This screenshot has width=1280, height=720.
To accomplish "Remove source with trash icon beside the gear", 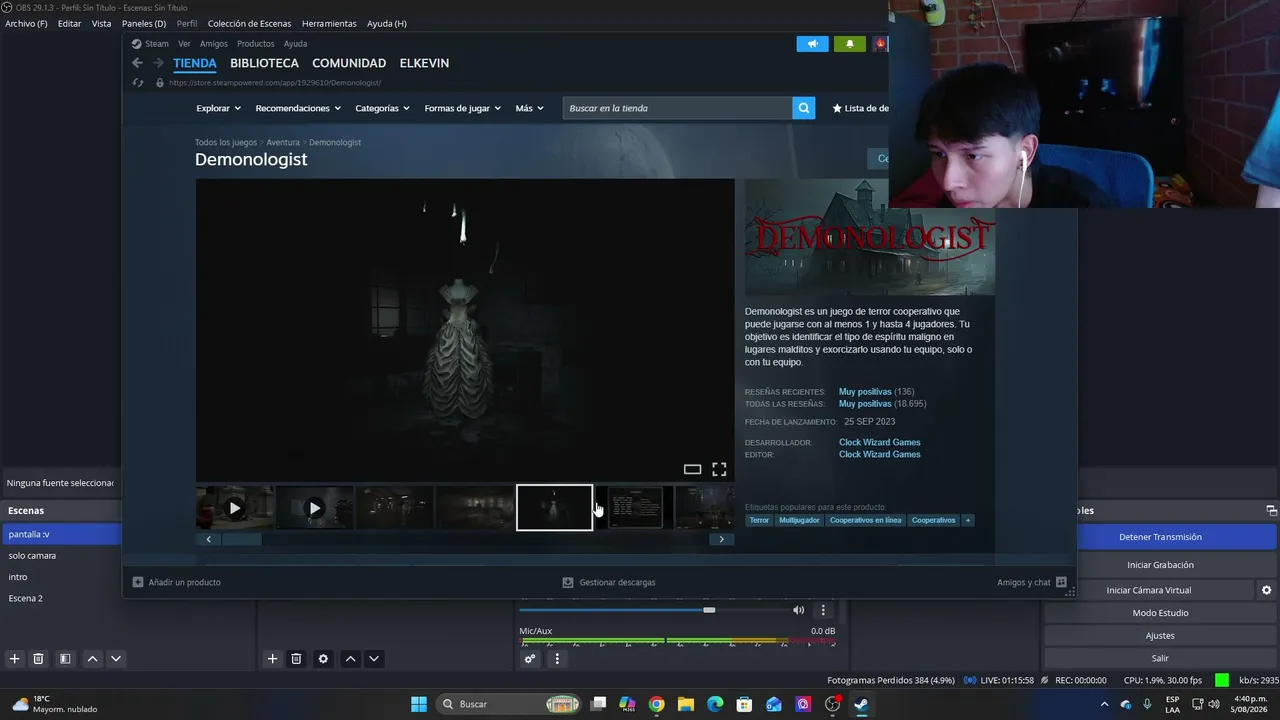I will (296, 659).
